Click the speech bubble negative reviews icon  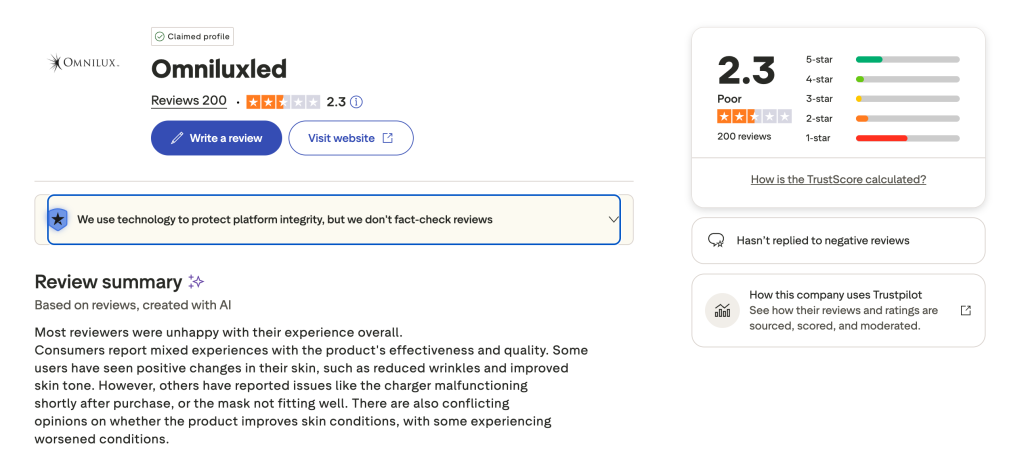(x=716, y=240)
